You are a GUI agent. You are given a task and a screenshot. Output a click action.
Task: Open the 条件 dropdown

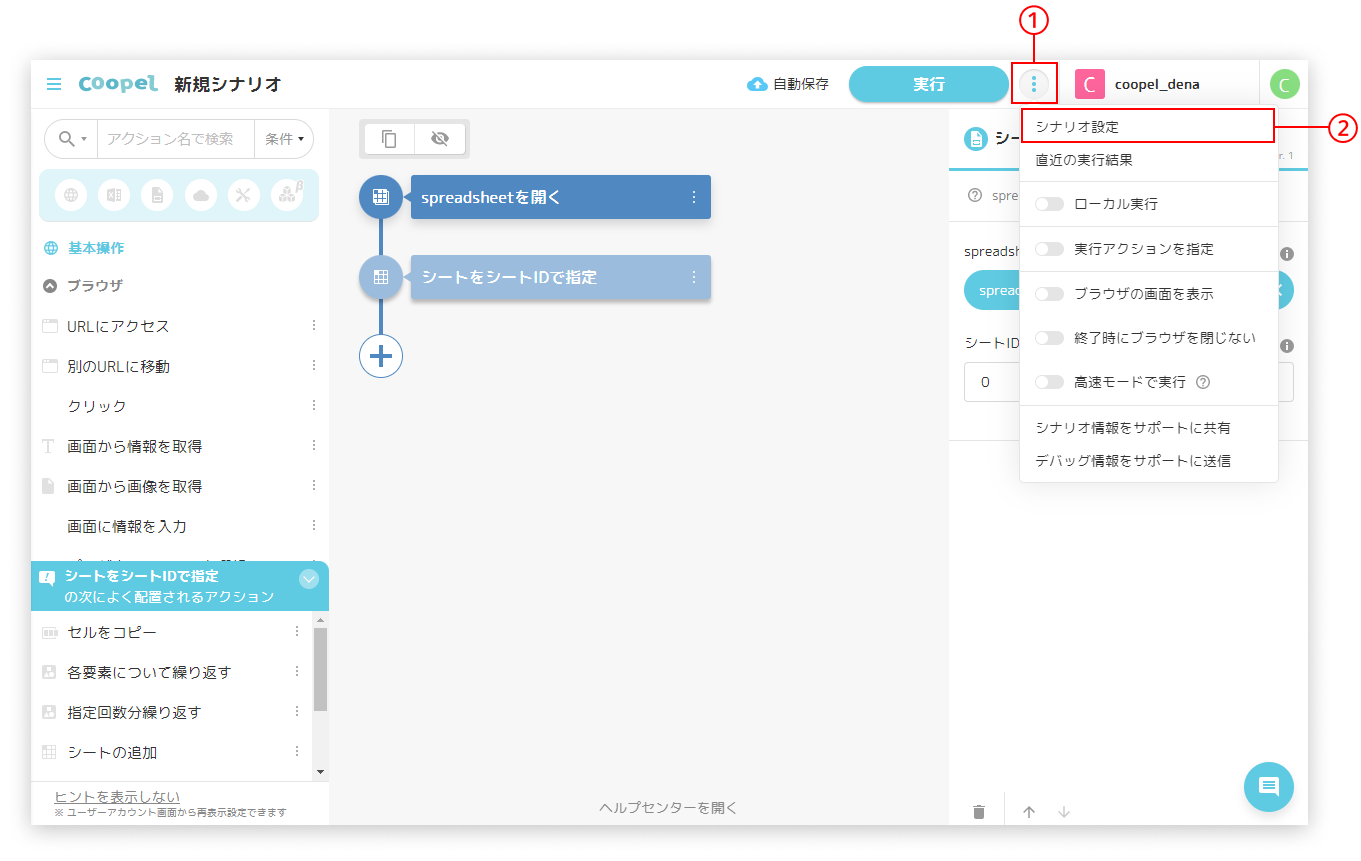284,139
